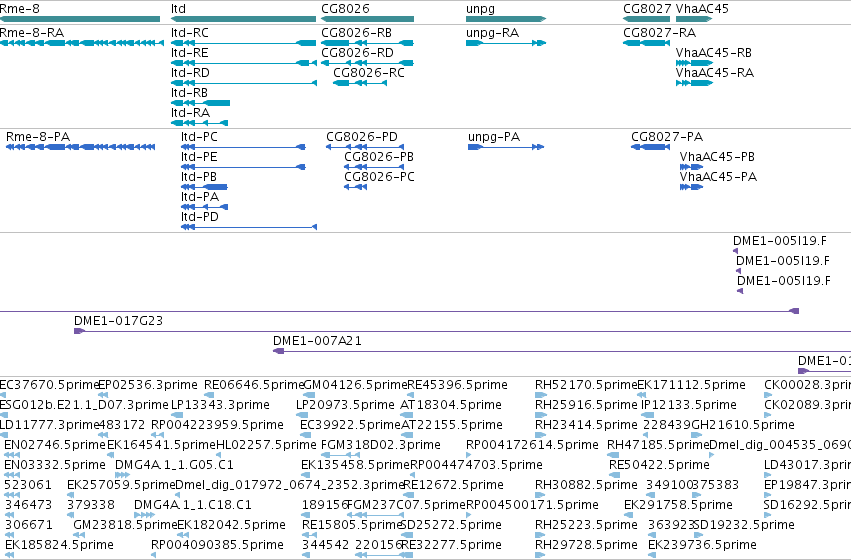Click the CG8026 gene feature
The height and width of the screenshot is (560, 851).
tap(367, 19)
